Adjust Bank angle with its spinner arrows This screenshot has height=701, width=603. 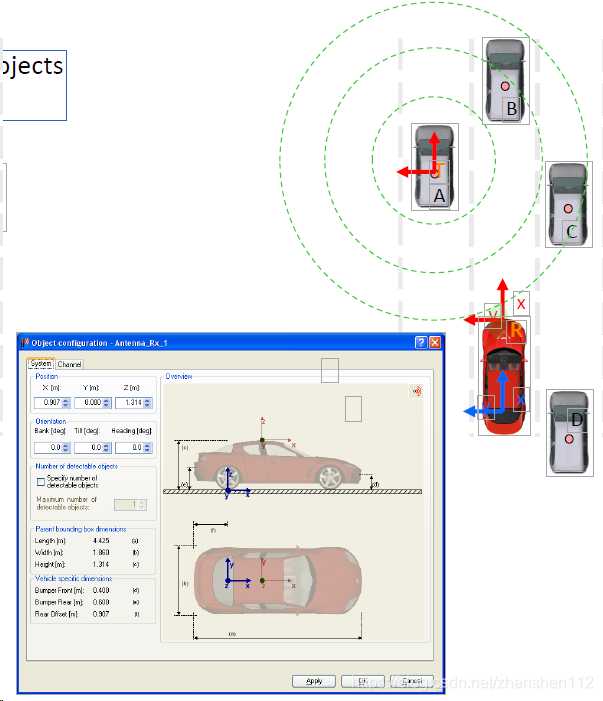66,448
